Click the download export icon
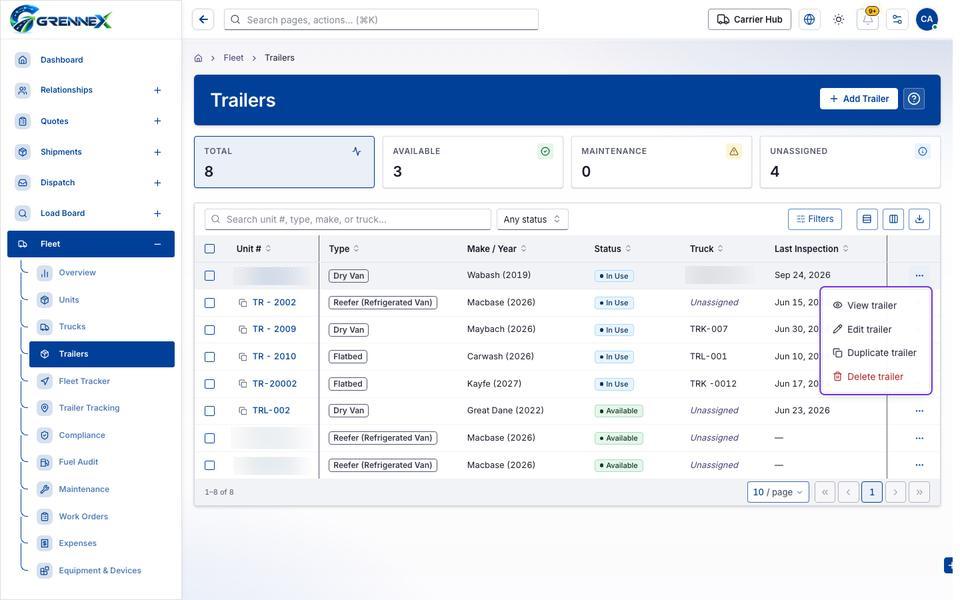This screenshot has width=960, height=600. click(x=920, y=219)
